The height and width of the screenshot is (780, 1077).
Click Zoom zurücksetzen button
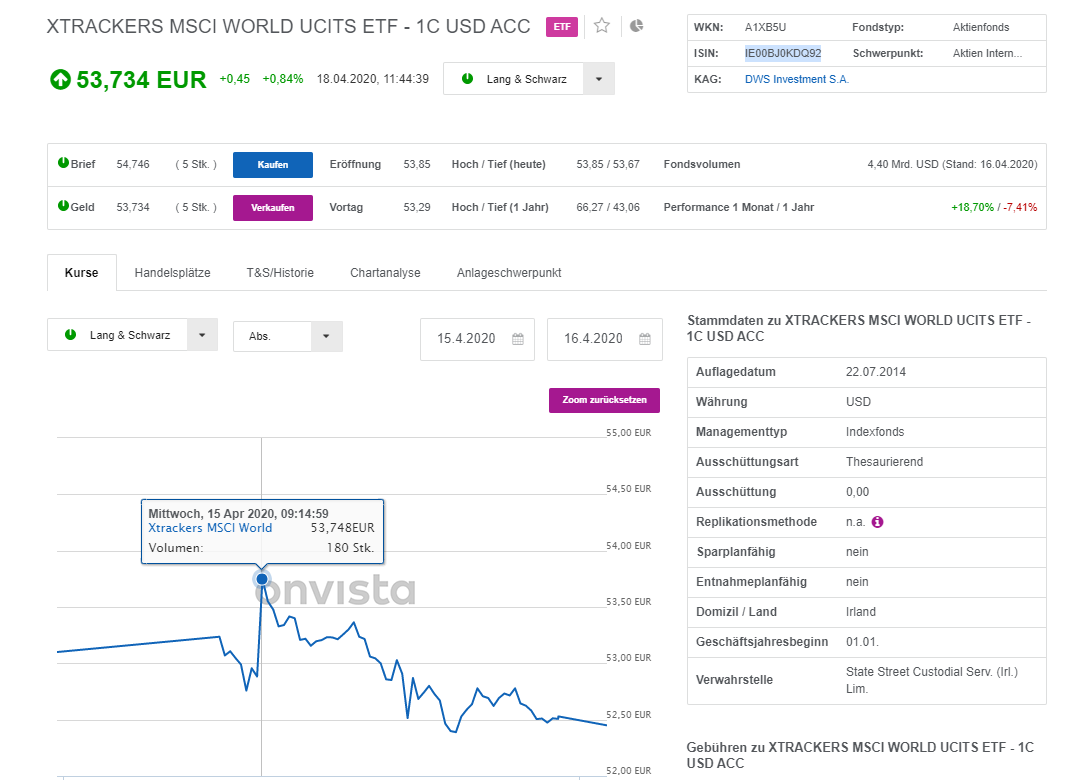604,400
